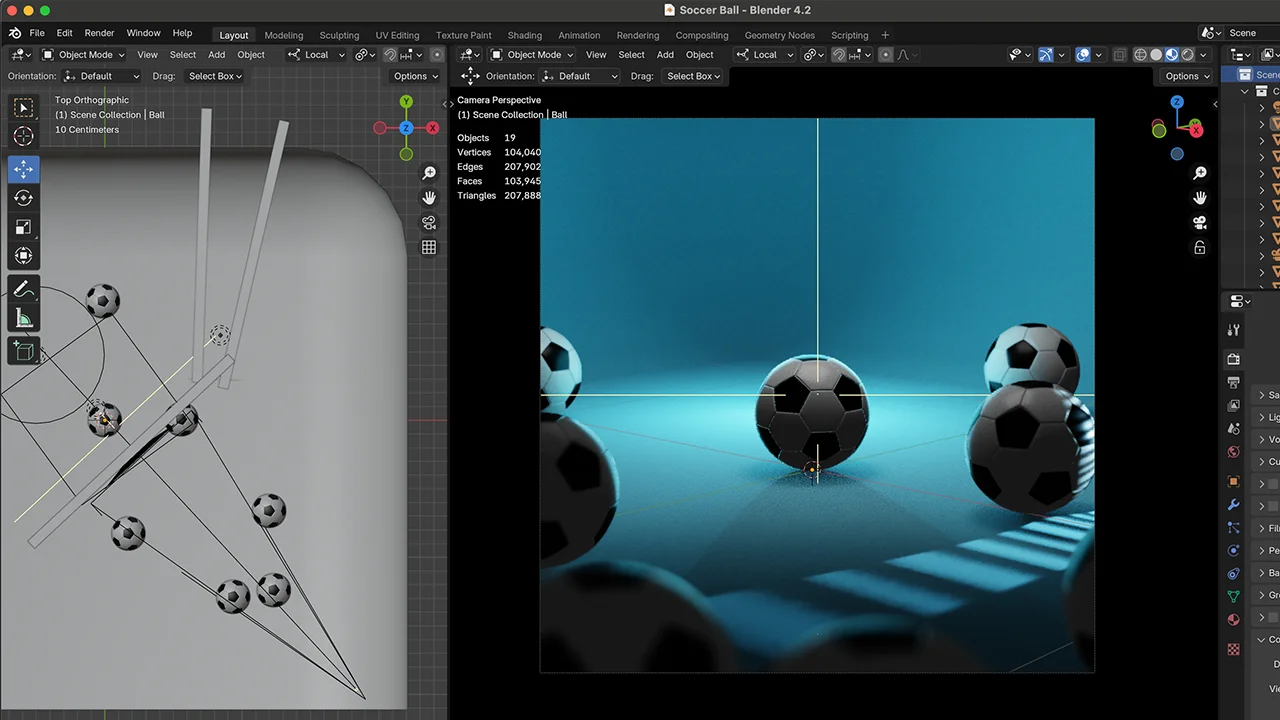The image size is (1280, 720).
Task: Switch to Rendered viewport shading sphere
Action: (1187, 55)
